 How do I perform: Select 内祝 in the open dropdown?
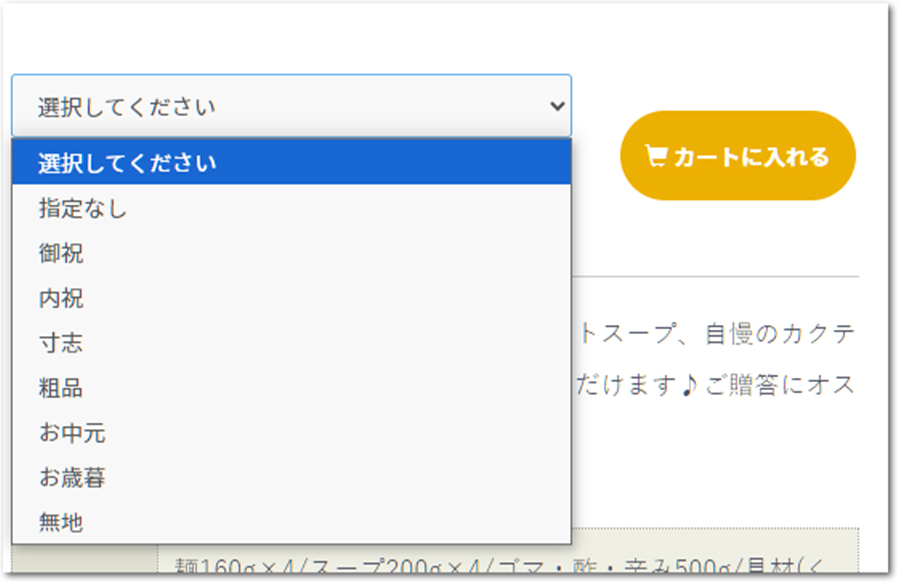point(290,299)
